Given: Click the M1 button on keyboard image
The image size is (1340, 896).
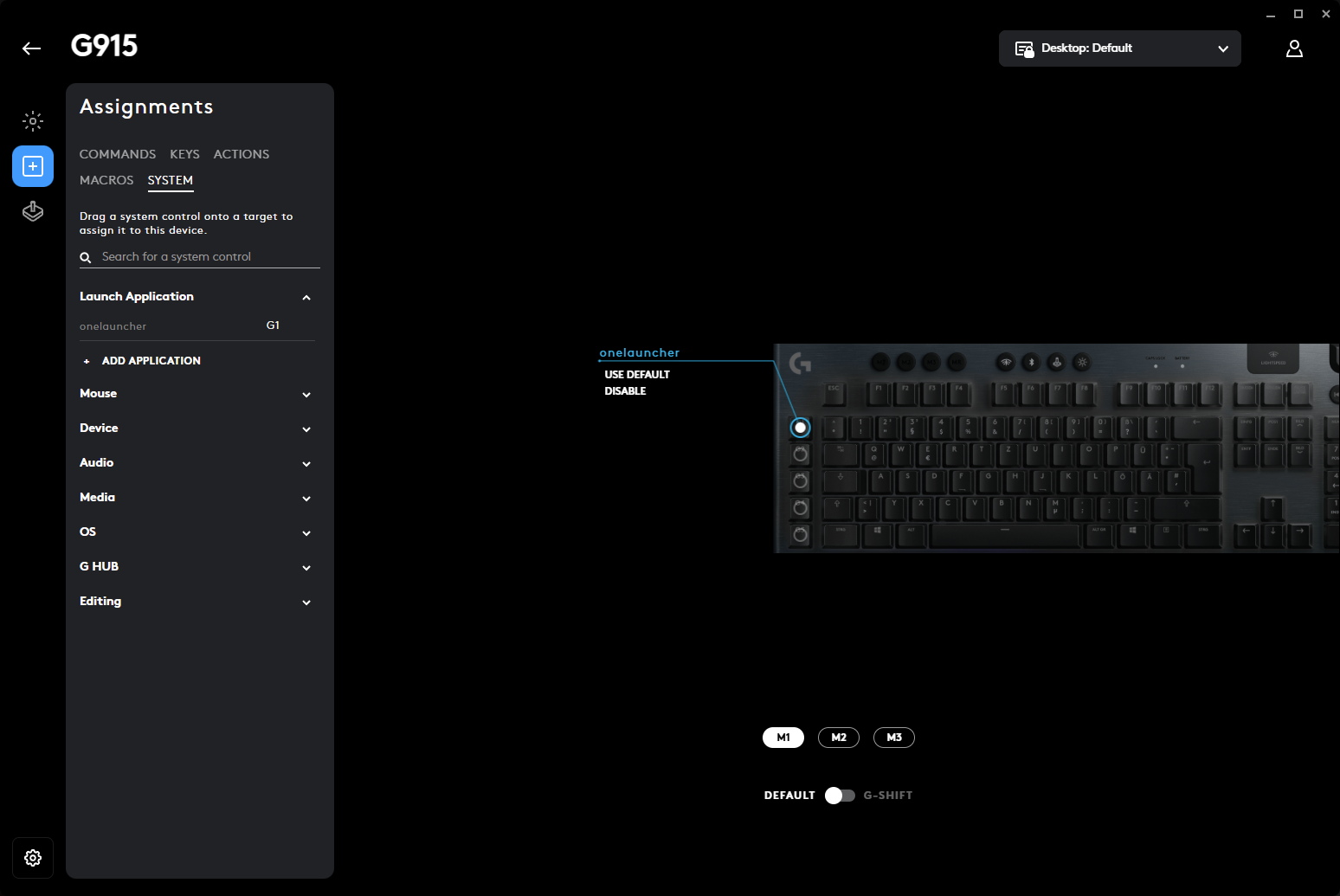Looking at the screenshot, I should (x=879, y=362).
